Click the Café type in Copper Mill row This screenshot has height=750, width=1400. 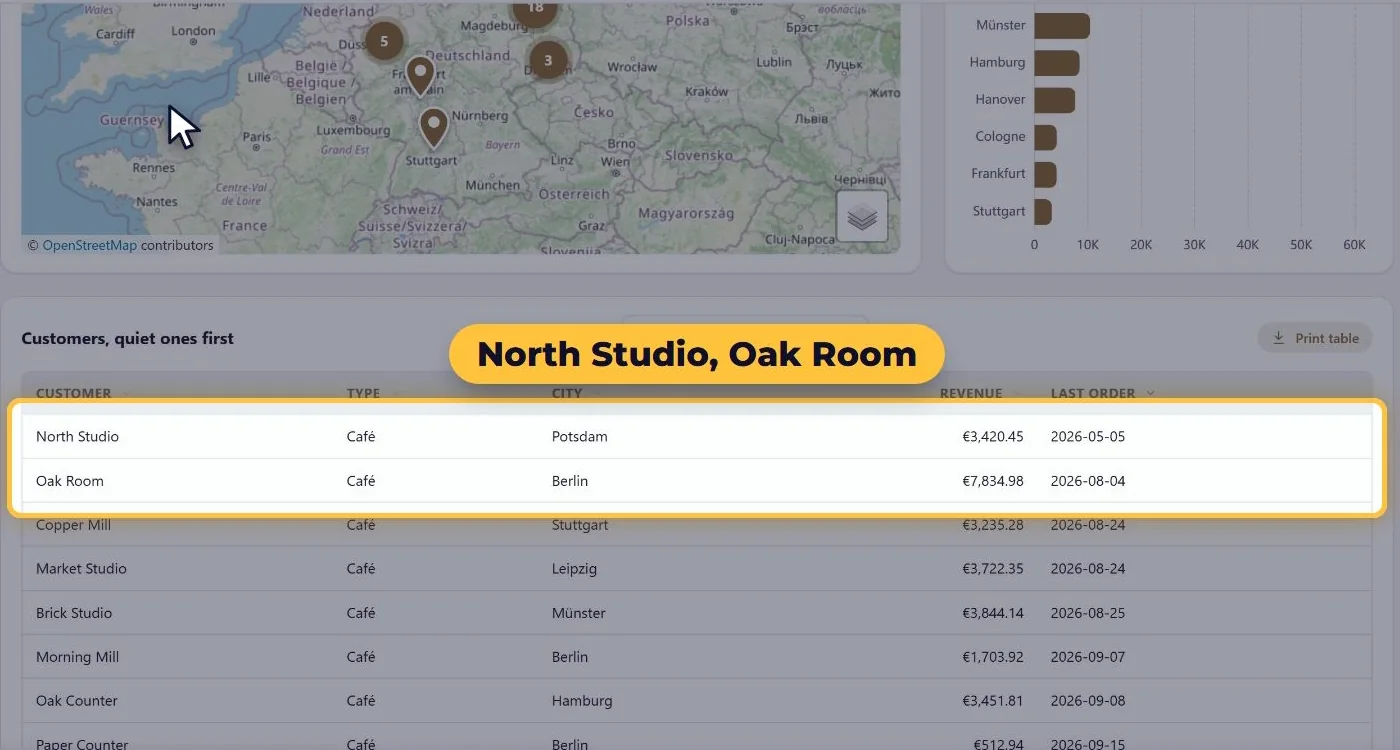(361, 525)
